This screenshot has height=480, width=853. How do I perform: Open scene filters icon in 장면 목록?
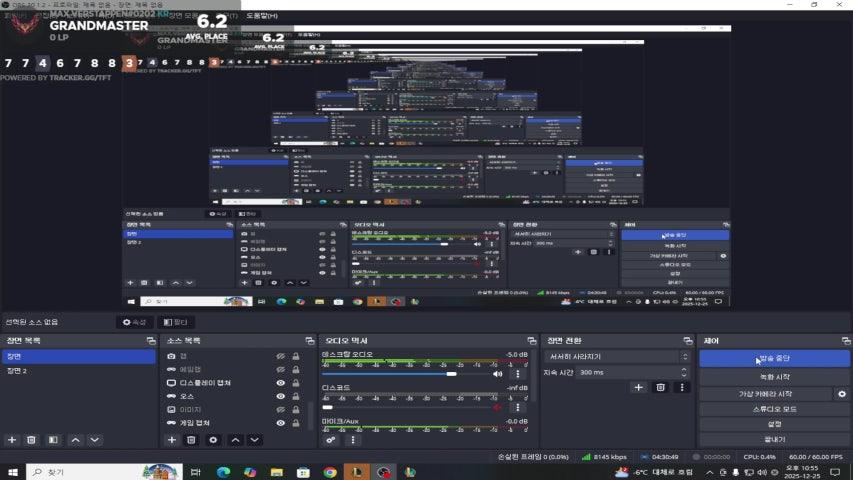point(53,440)
